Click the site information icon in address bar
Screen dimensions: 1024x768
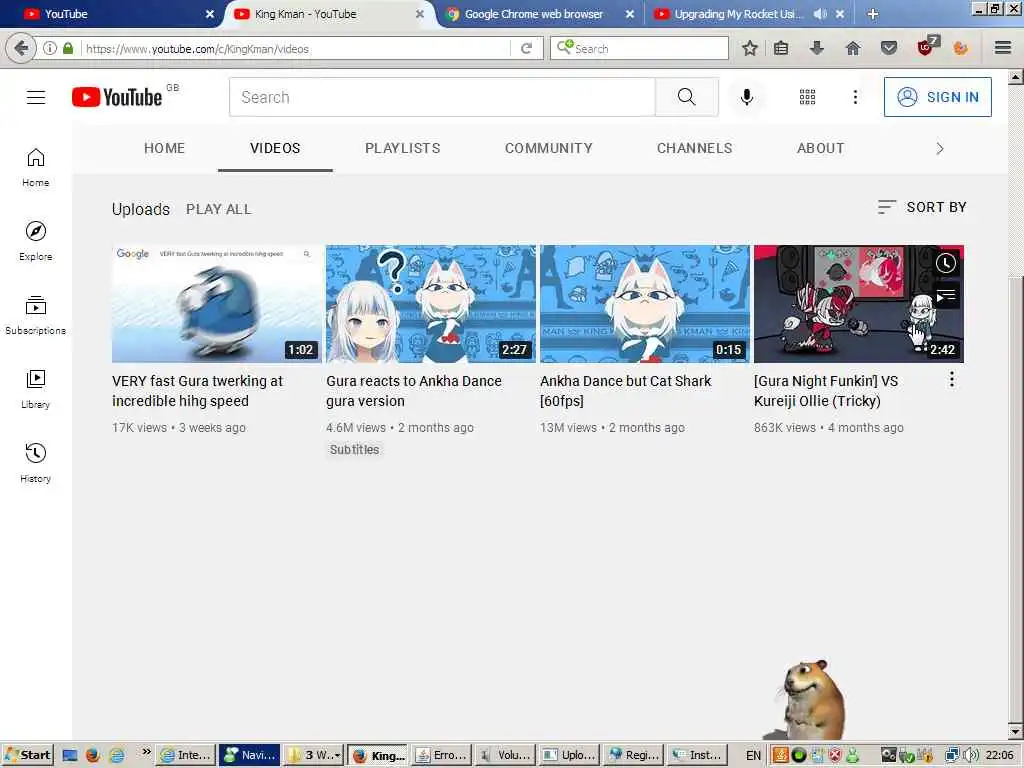[x=50, y=48]
